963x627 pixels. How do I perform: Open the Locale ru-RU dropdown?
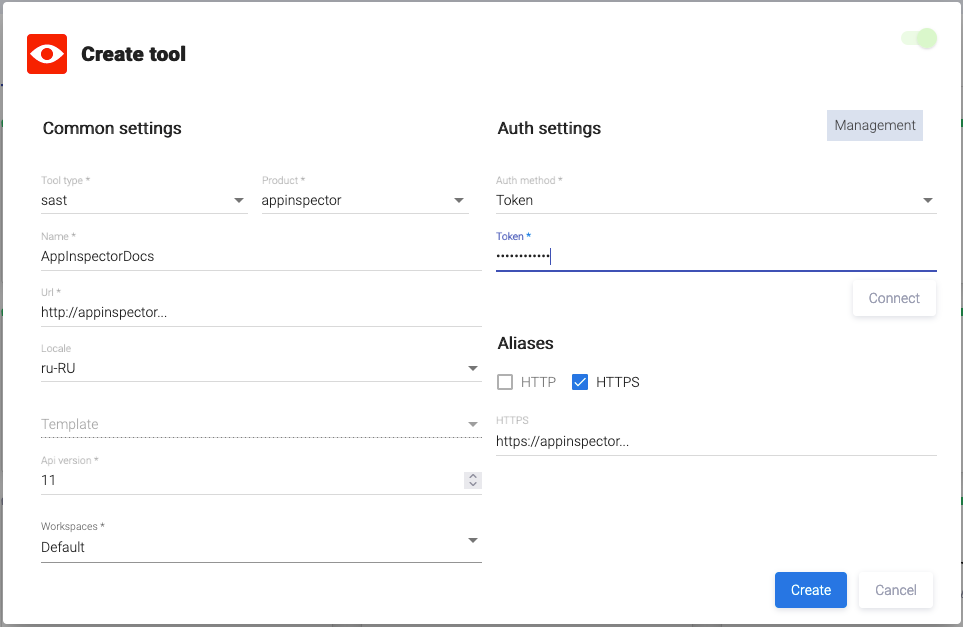(x=260, y=368)
